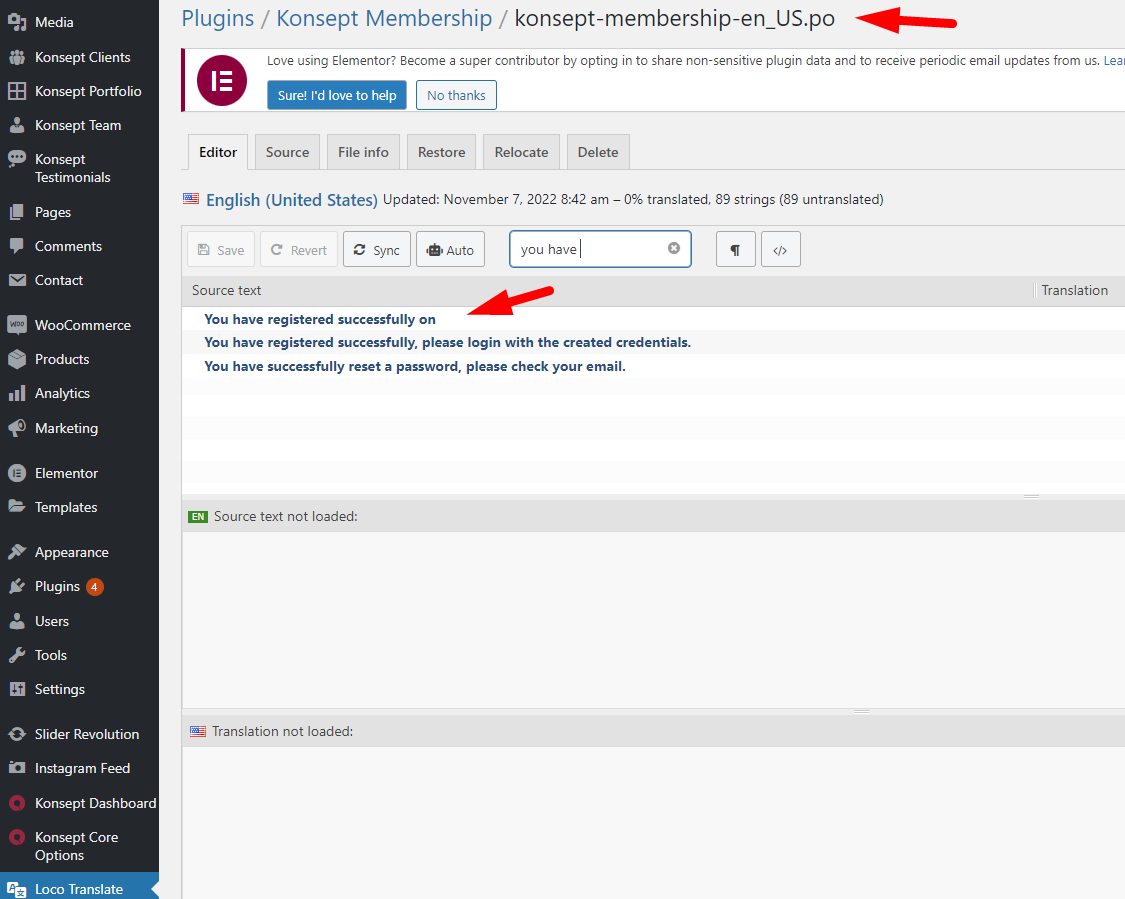Open the File info tab
Screen dimensions: 1125x899
click(363, 152)
